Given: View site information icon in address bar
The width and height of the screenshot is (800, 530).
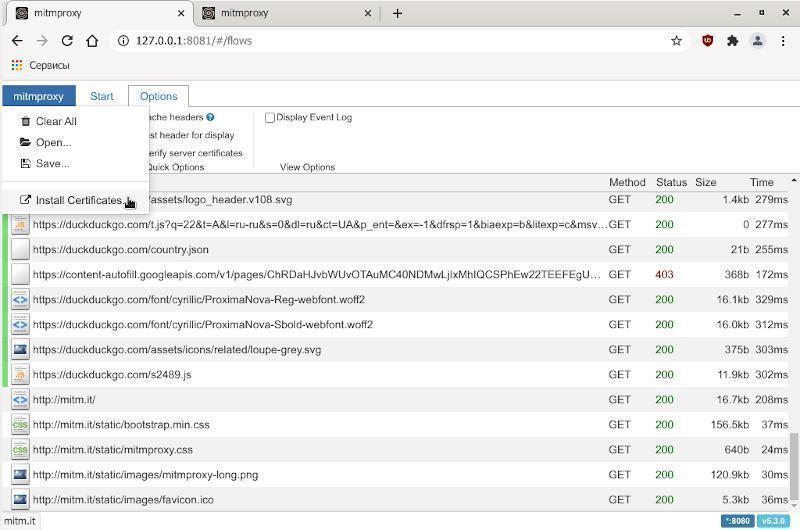Looking at the screenshot, I should click(x=123, y=41).
